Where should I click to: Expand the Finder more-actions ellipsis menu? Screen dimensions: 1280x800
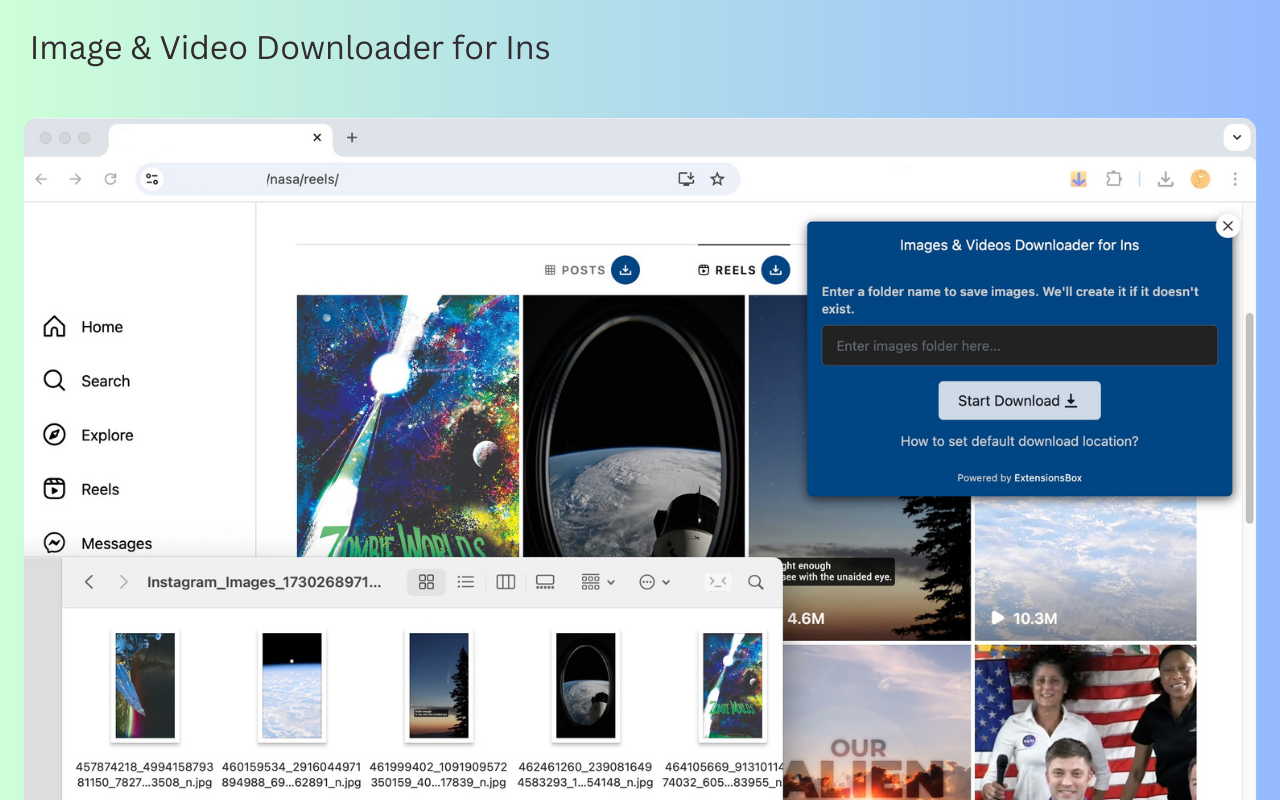click(654, 581)
